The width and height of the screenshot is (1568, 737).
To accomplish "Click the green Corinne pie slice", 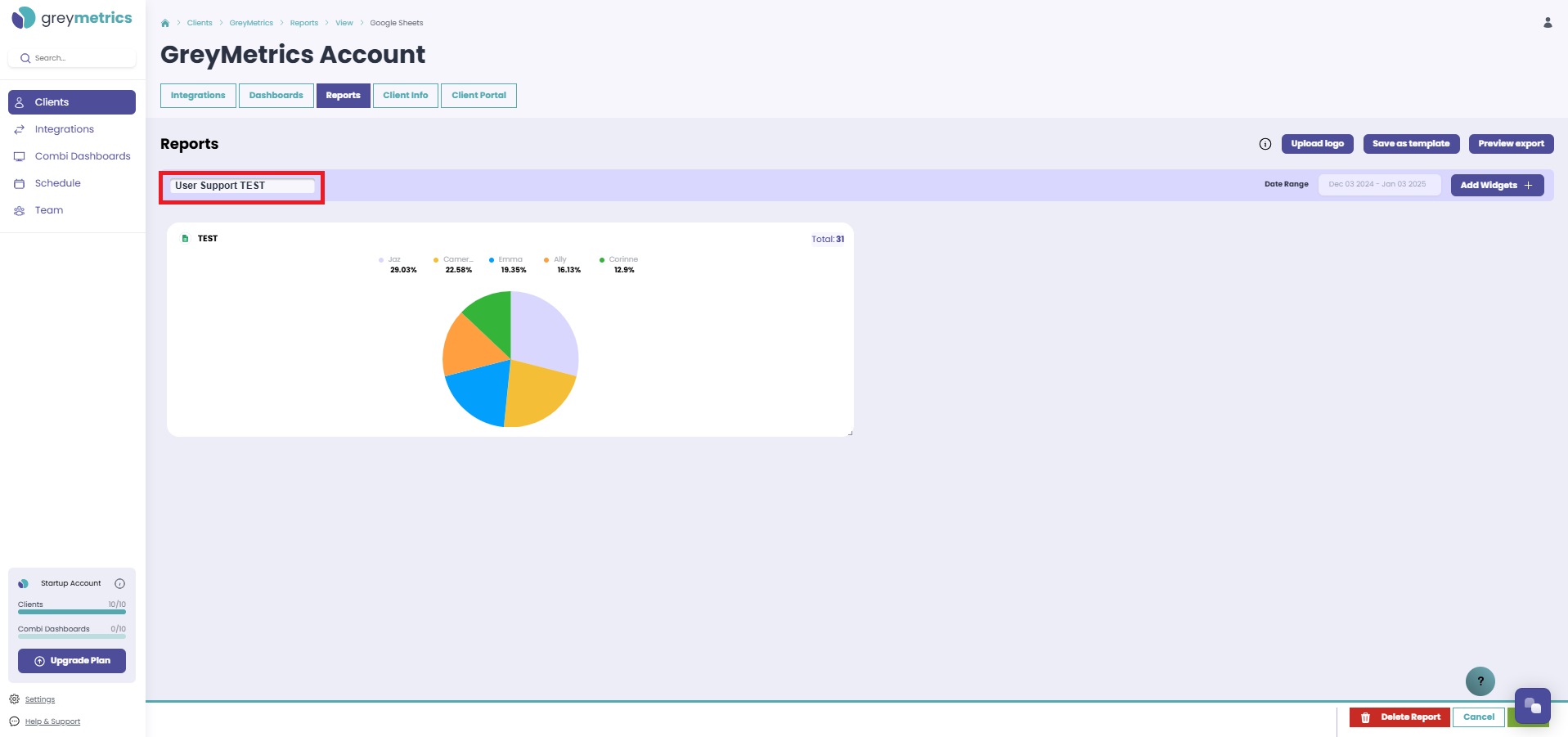I will point(493,319).
